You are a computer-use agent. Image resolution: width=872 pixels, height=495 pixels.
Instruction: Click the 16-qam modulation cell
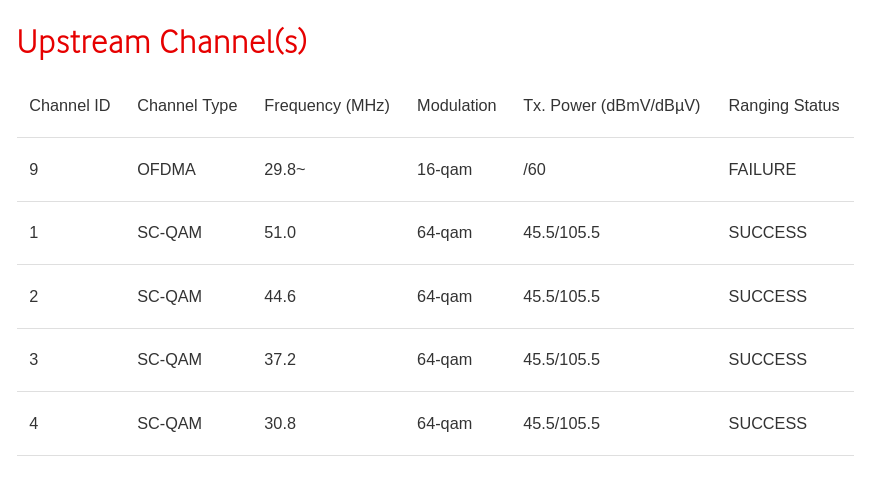point(444,169)
